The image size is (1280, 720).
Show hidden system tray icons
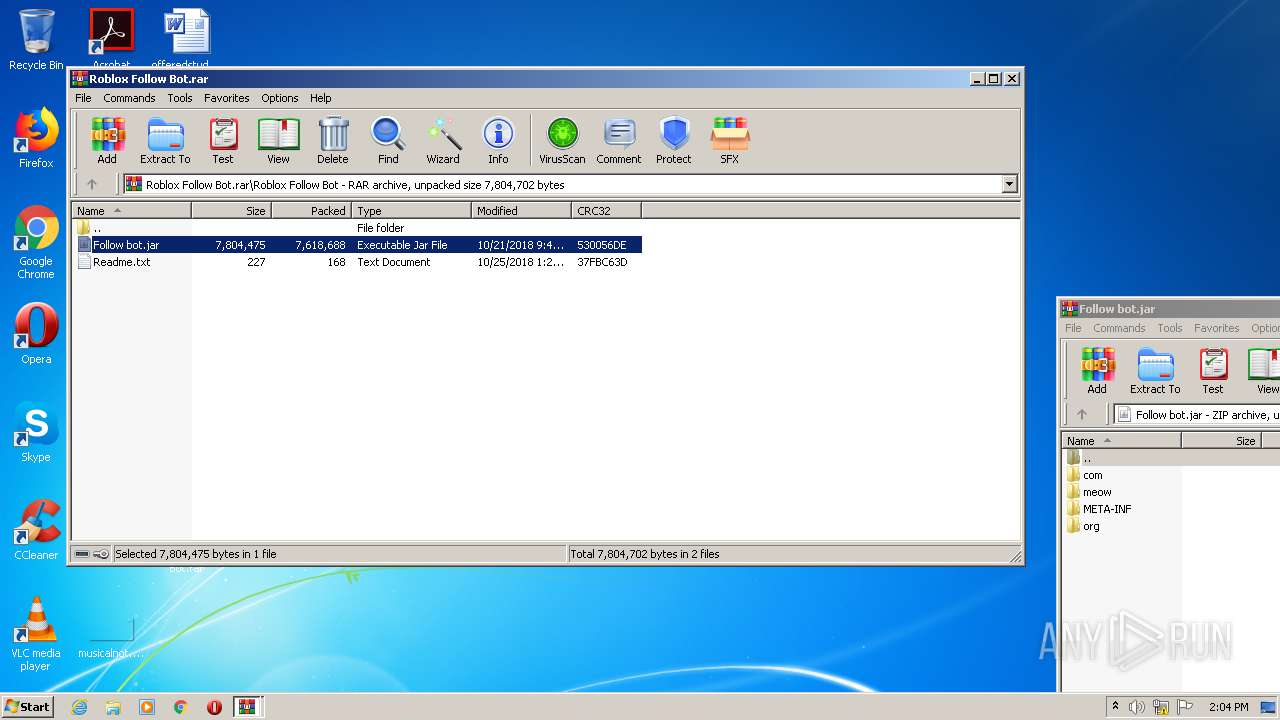1115,707
